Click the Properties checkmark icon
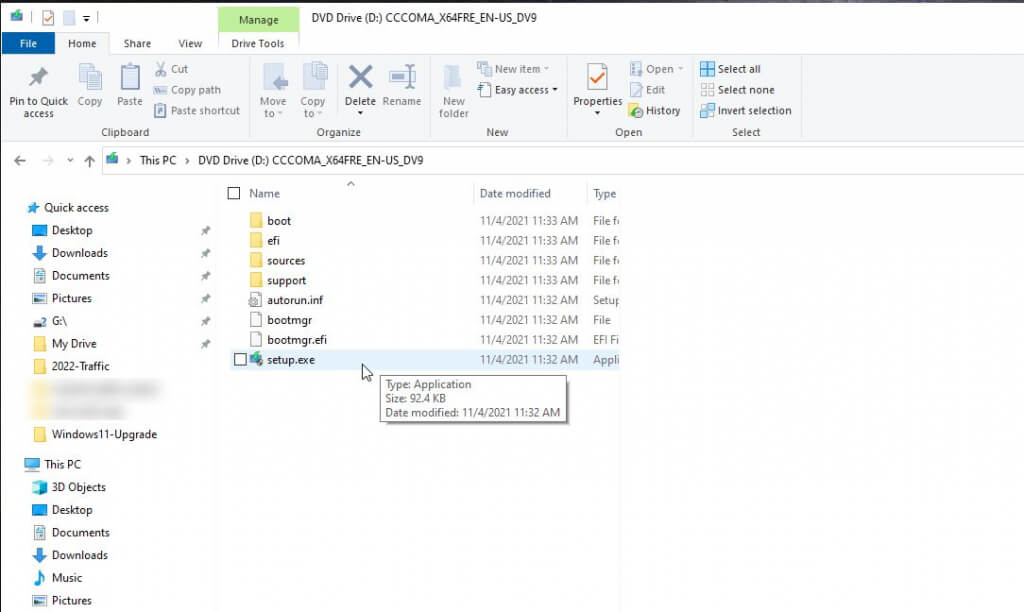 point(597,77)
